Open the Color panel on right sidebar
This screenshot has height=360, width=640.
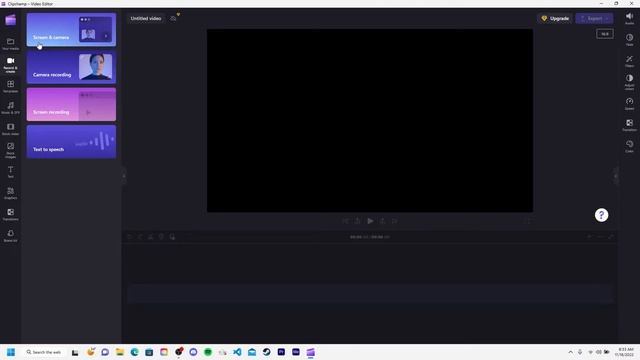[629, 146]
